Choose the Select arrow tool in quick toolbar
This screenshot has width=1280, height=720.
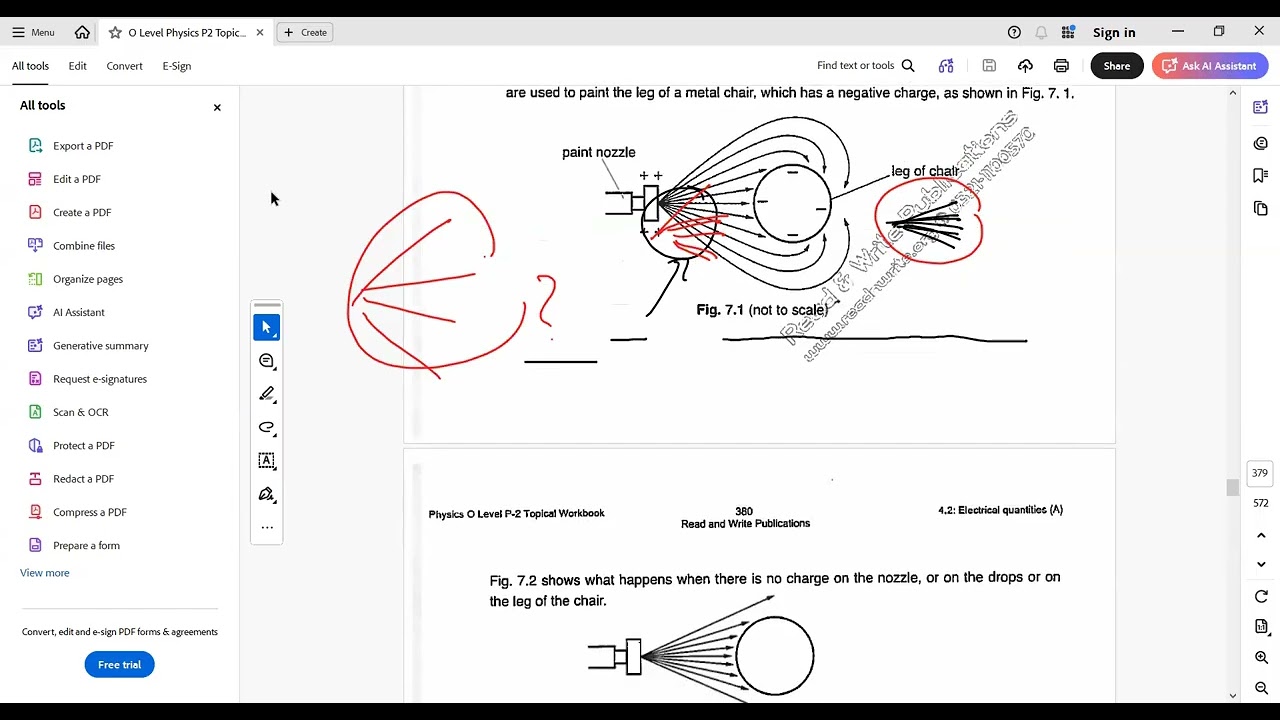tap(267, 327)
